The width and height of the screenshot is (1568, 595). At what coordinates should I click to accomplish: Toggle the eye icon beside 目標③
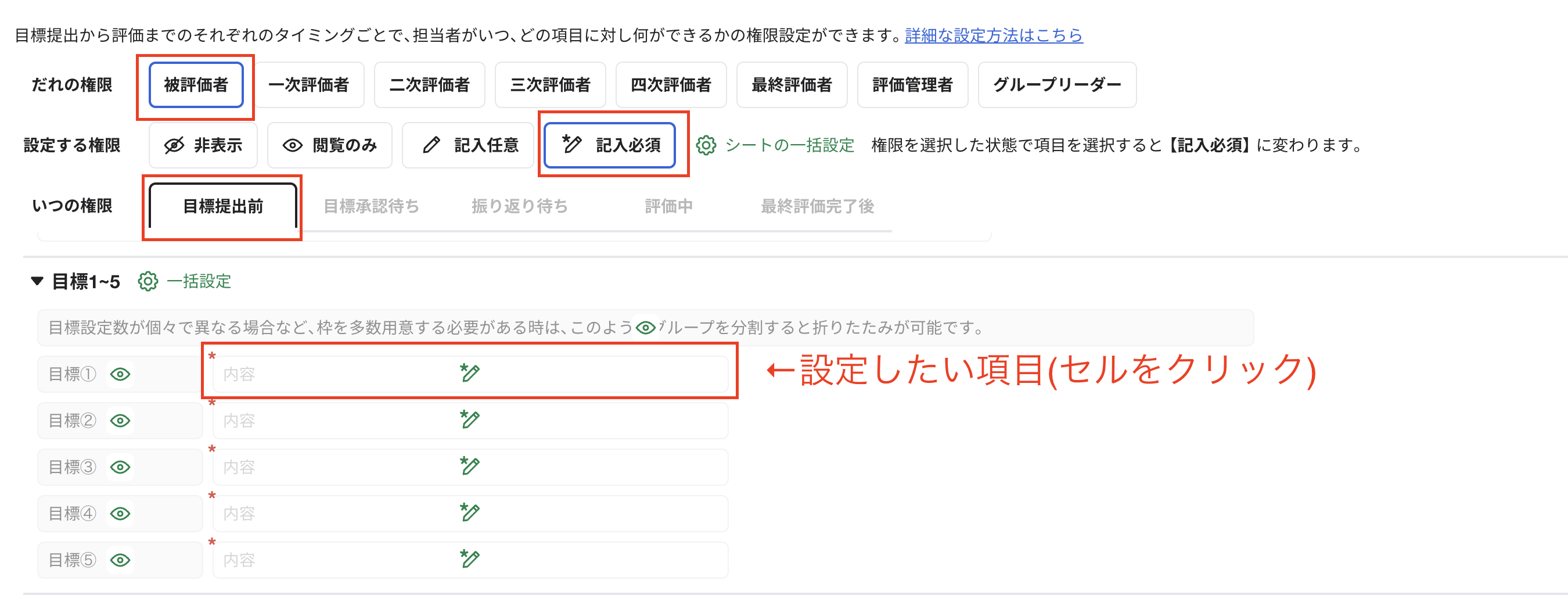click(120, 467)
